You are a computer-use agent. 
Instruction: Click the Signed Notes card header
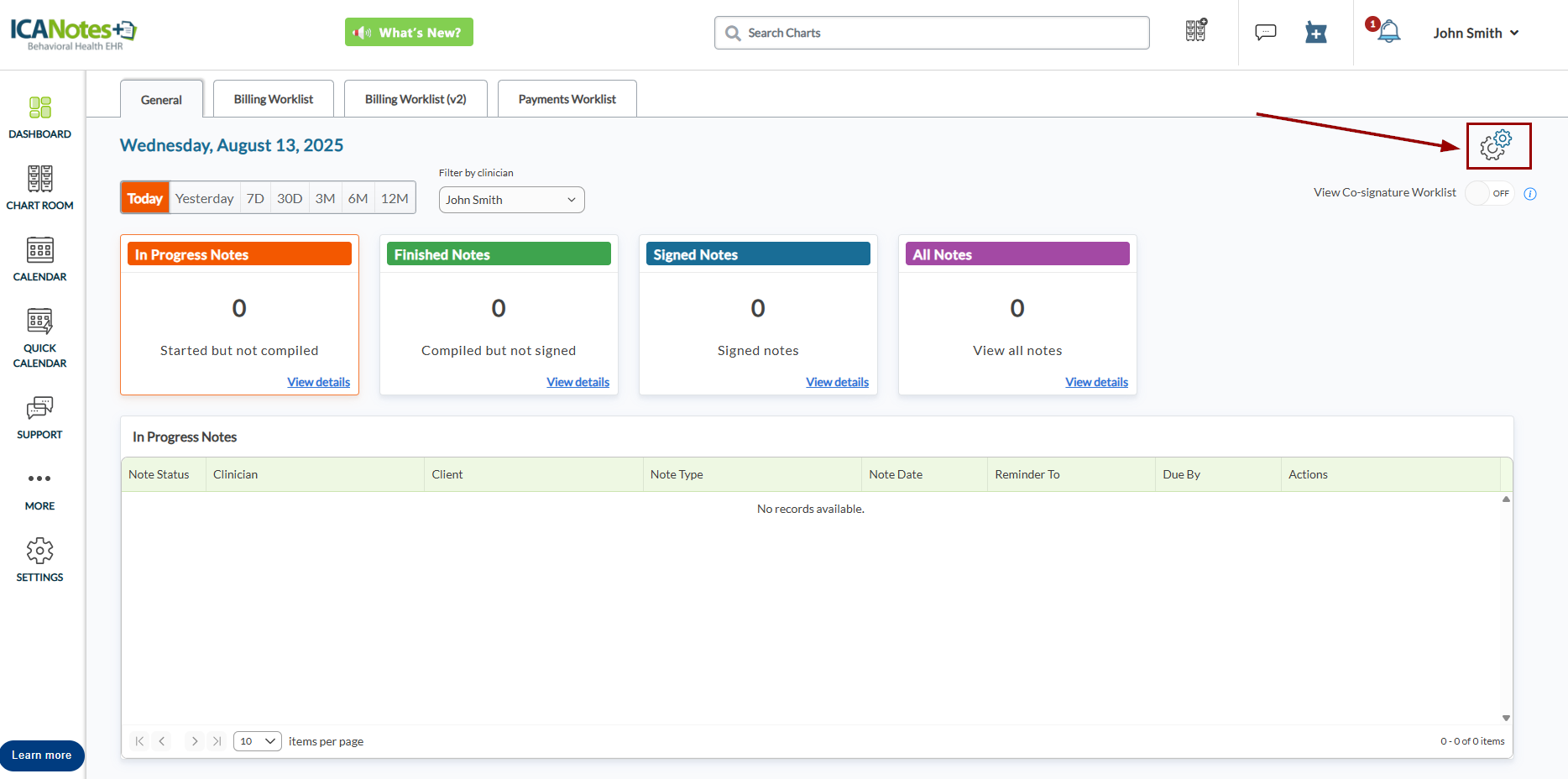(758, 254)
